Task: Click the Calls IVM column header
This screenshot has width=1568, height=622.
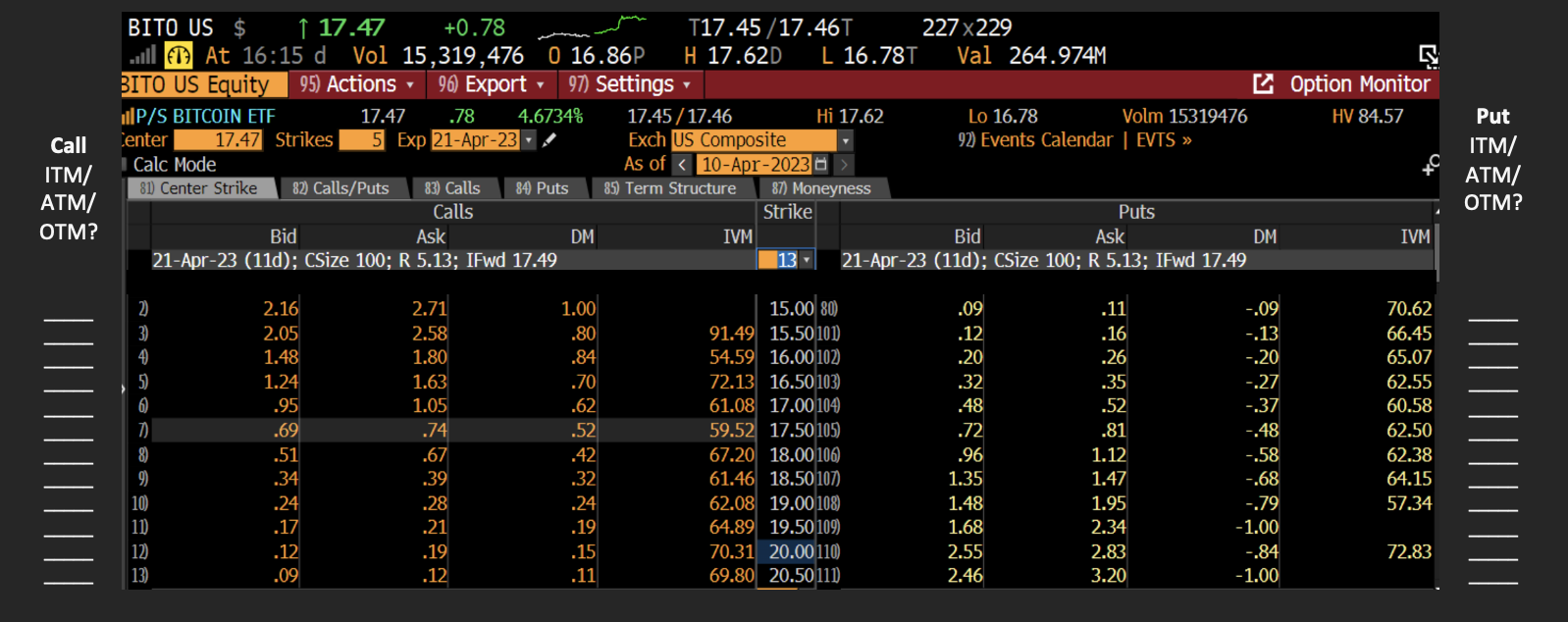Action: tap(738, 236)
